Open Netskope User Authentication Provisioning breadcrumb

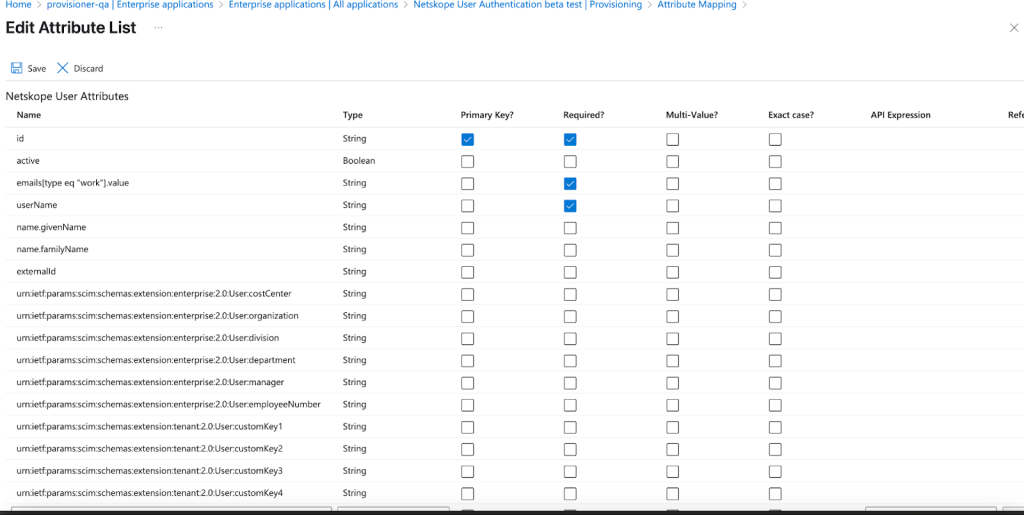point(528,5)
